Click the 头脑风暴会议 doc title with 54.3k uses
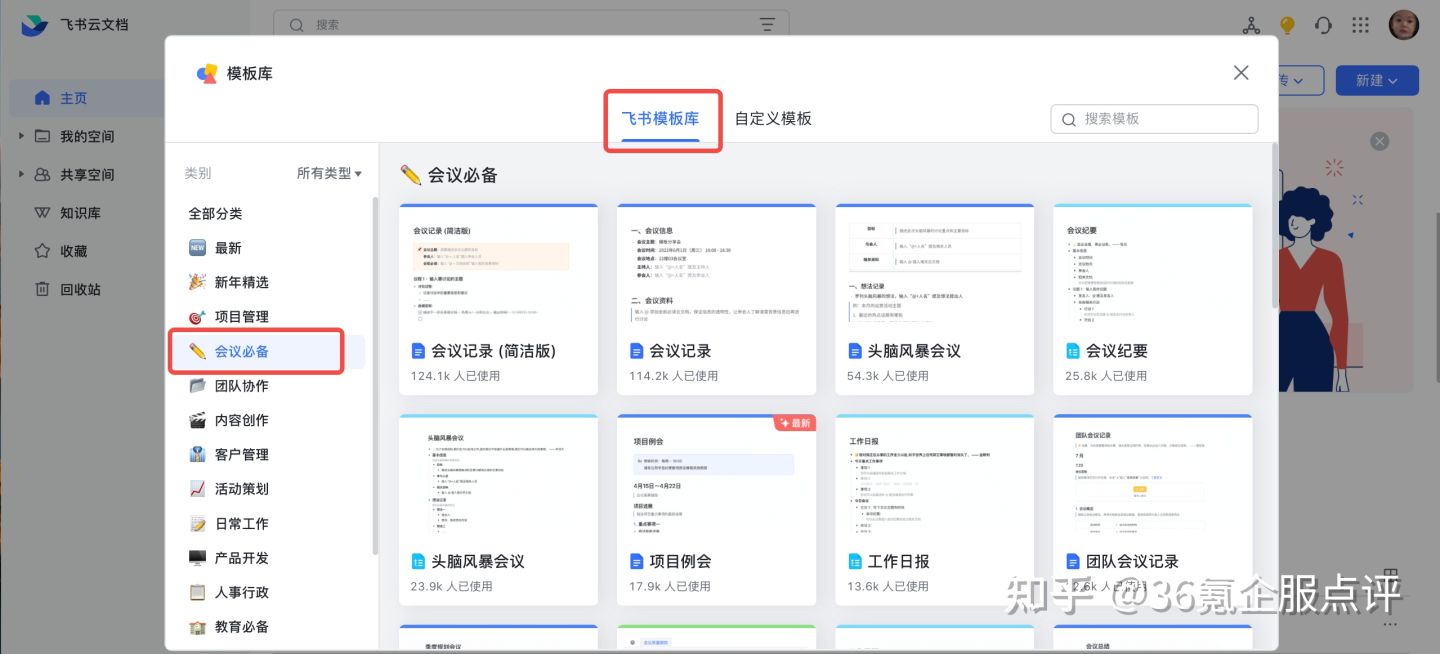The image size is (1440, 654). tap(914, 351)
